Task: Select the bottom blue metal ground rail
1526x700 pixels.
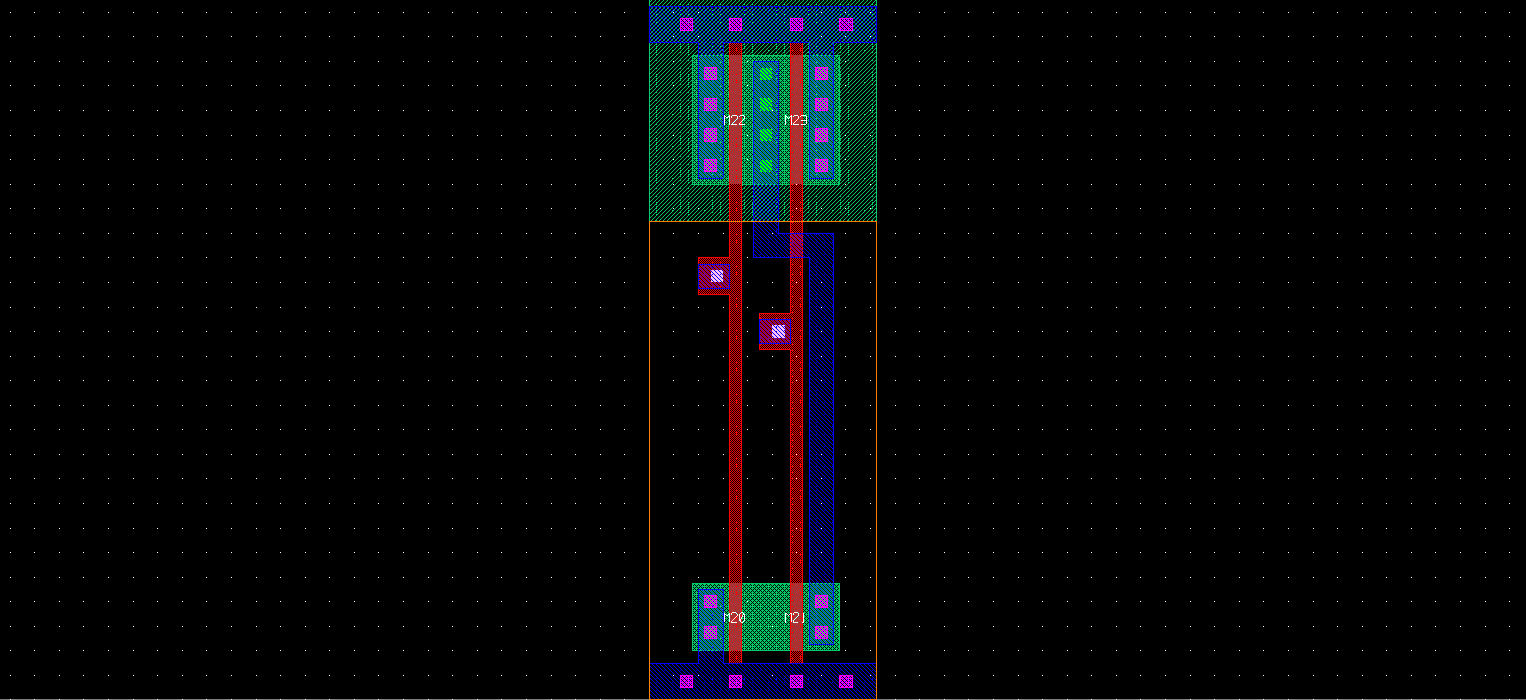Action: tap(763, 681)
